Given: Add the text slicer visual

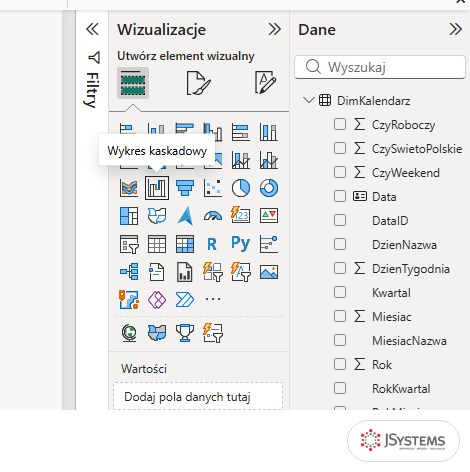Looking at the screenshot, I should pos(241,272).
